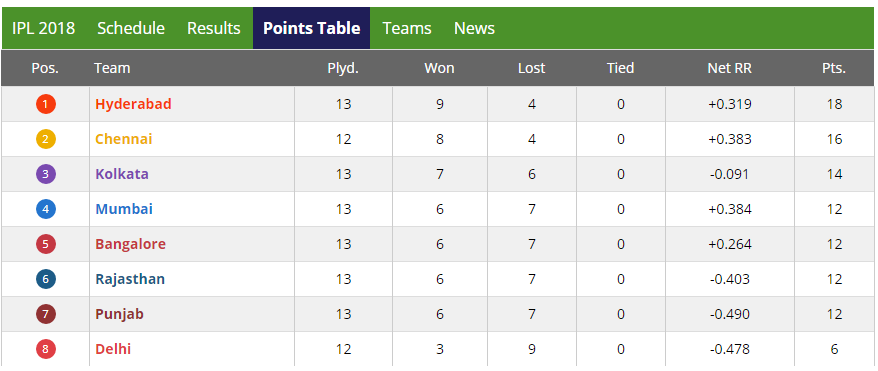Open the Schedule tab

(131, 29)
